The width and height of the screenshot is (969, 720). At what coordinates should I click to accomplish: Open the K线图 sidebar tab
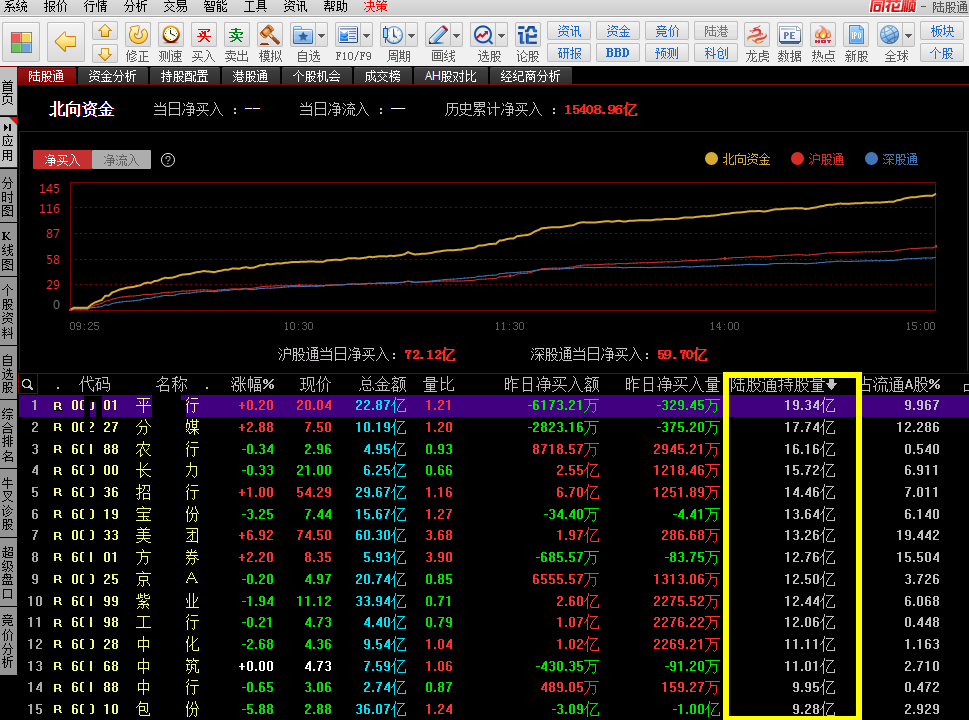(8, 251)
